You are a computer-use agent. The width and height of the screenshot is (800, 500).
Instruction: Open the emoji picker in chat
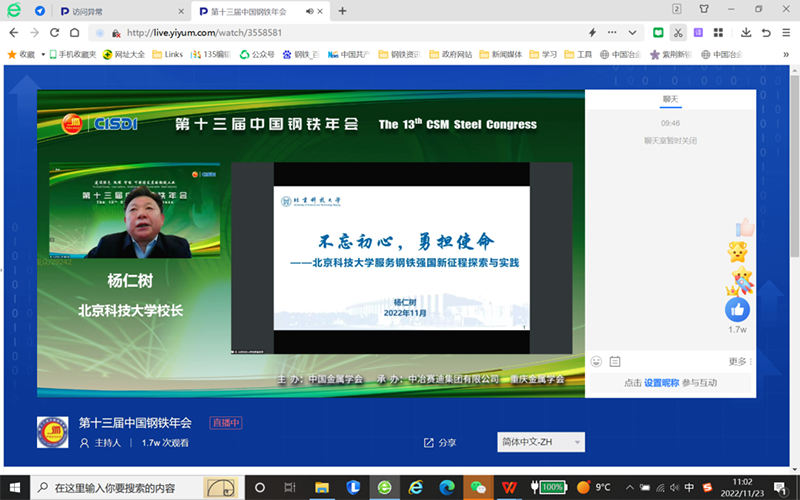click(x=596, y=361)
